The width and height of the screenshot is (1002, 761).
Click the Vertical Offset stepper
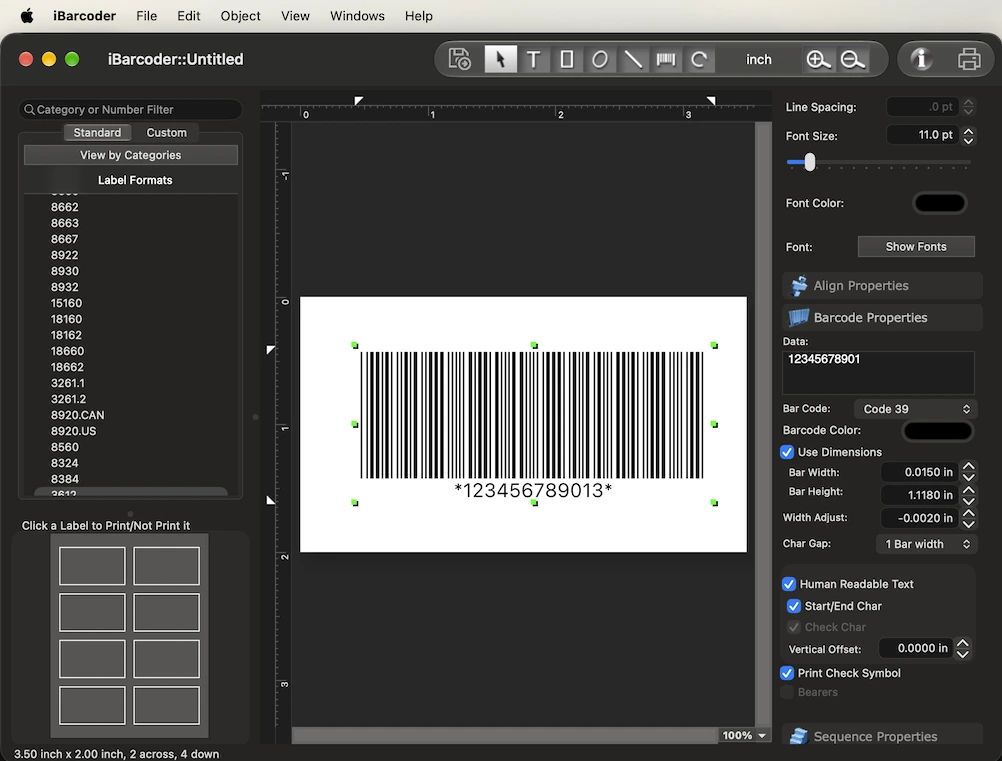pos(962,648)
